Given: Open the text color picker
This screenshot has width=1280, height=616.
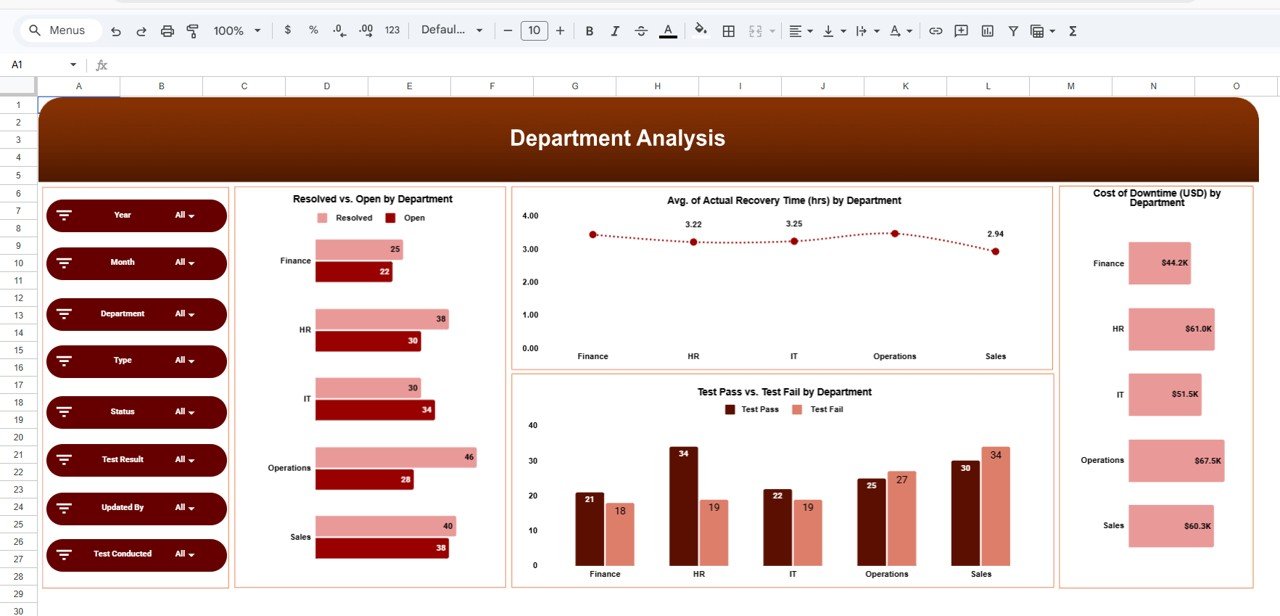Looking at the screenshot, I should 667,31.
